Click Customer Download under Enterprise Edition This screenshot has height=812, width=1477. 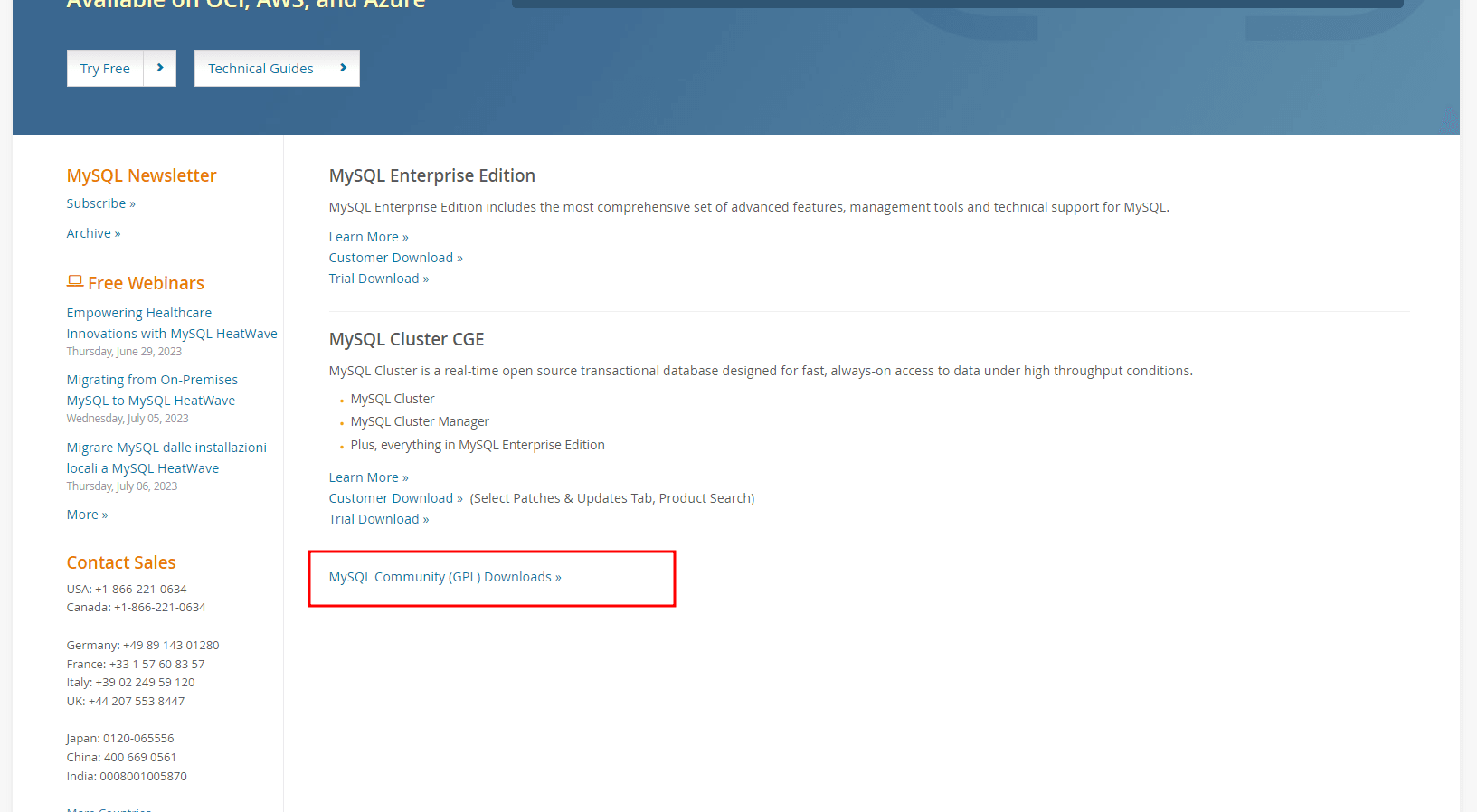pyautogui.click(x=396, y=258)
